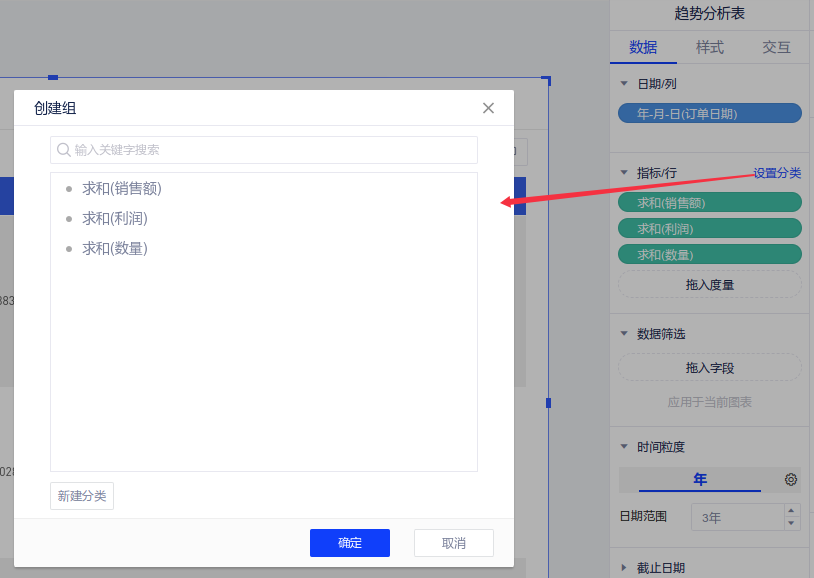This screenshot has width=814, height=578.
Task: Open time granularity gear settings
Action: tap(791, 480)
